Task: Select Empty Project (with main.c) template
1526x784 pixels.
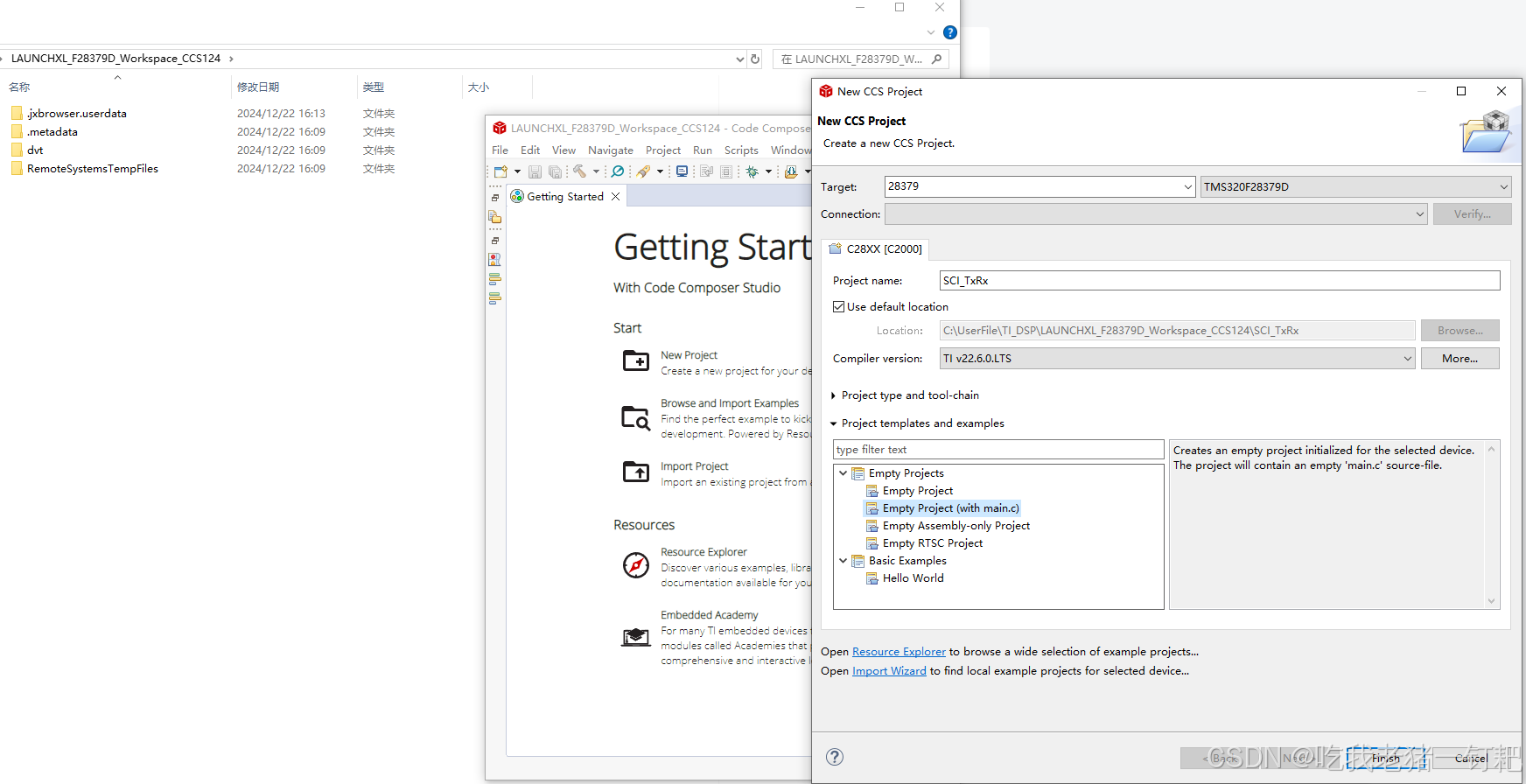Action: click(x=943, y=508)
